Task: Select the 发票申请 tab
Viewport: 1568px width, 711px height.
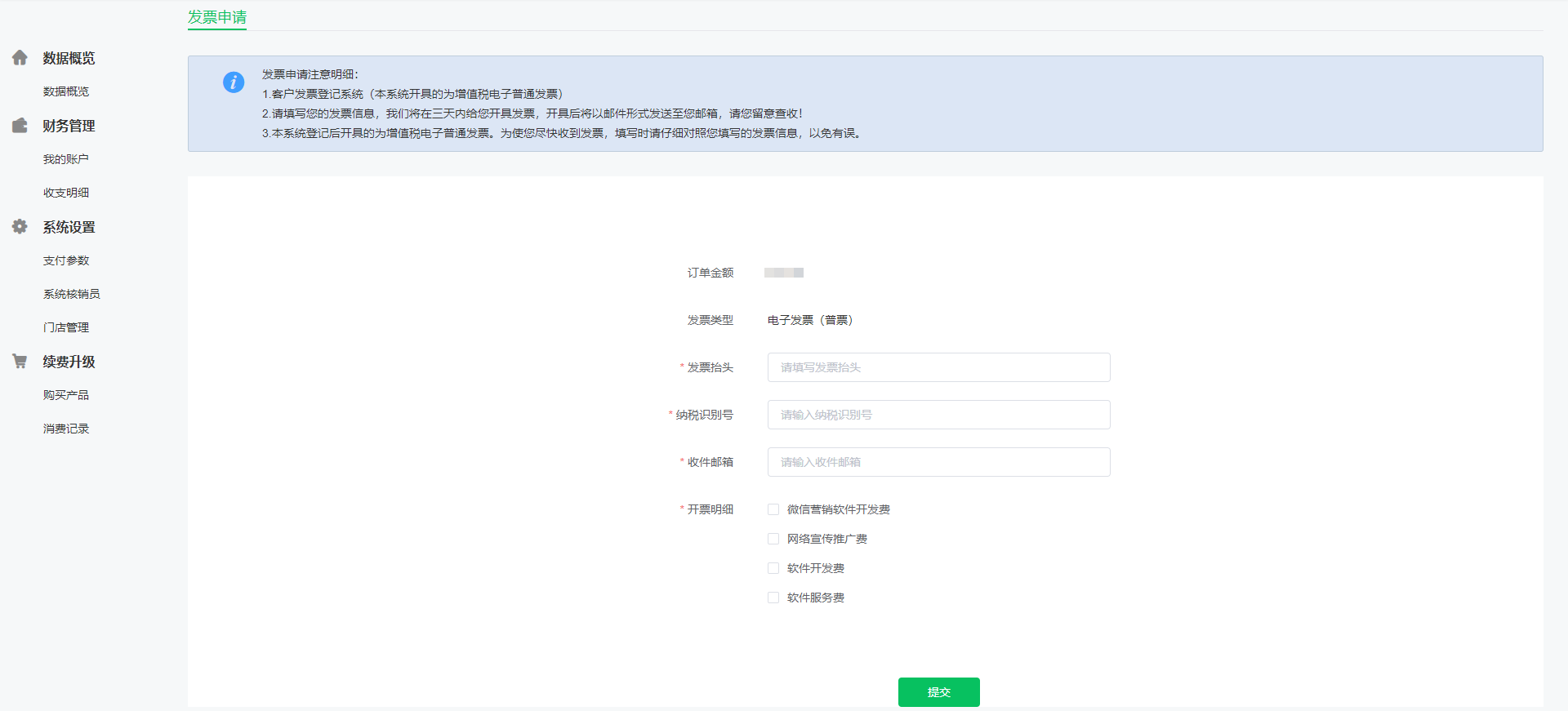Action: (x=217, y=17)
